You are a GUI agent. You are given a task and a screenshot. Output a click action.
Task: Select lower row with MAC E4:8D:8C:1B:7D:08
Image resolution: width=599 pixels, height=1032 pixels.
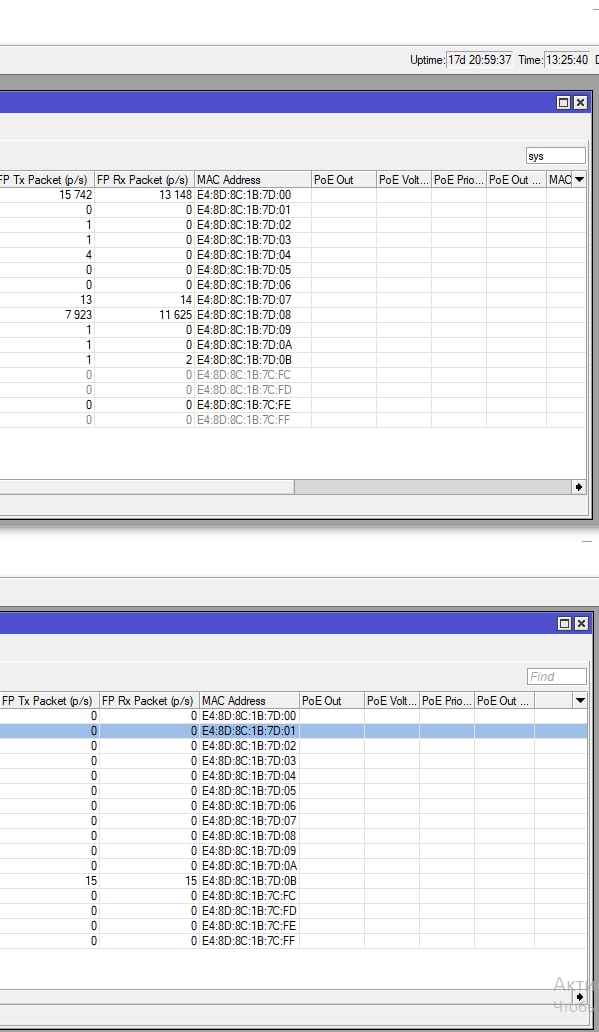[x=294, y=836]
